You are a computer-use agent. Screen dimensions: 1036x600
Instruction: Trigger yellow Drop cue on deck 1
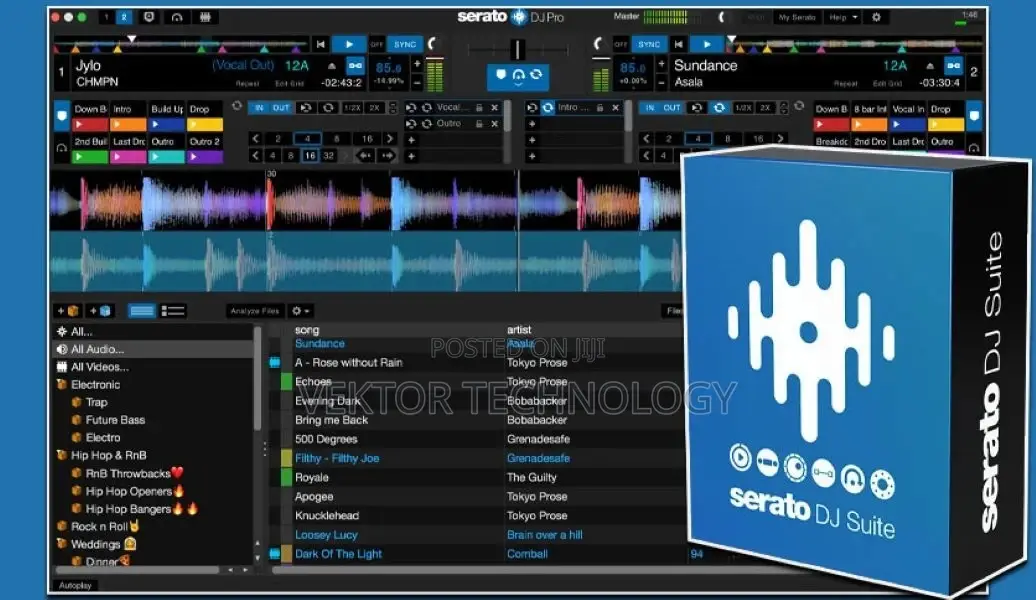[205, 124]
